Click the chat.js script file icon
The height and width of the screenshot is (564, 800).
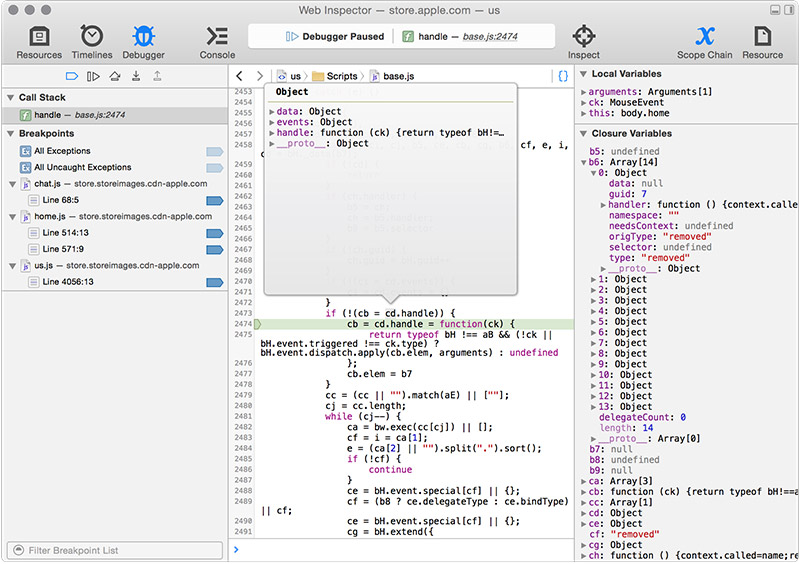(x=26, y=184)
